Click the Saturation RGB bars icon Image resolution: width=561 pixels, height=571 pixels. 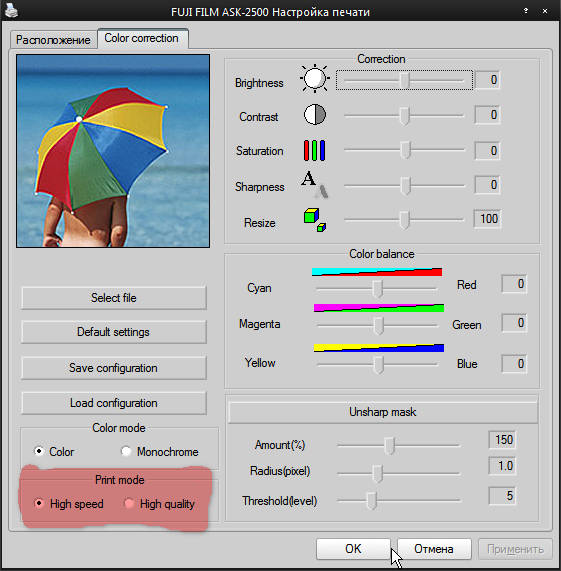[x=315, y=150]
